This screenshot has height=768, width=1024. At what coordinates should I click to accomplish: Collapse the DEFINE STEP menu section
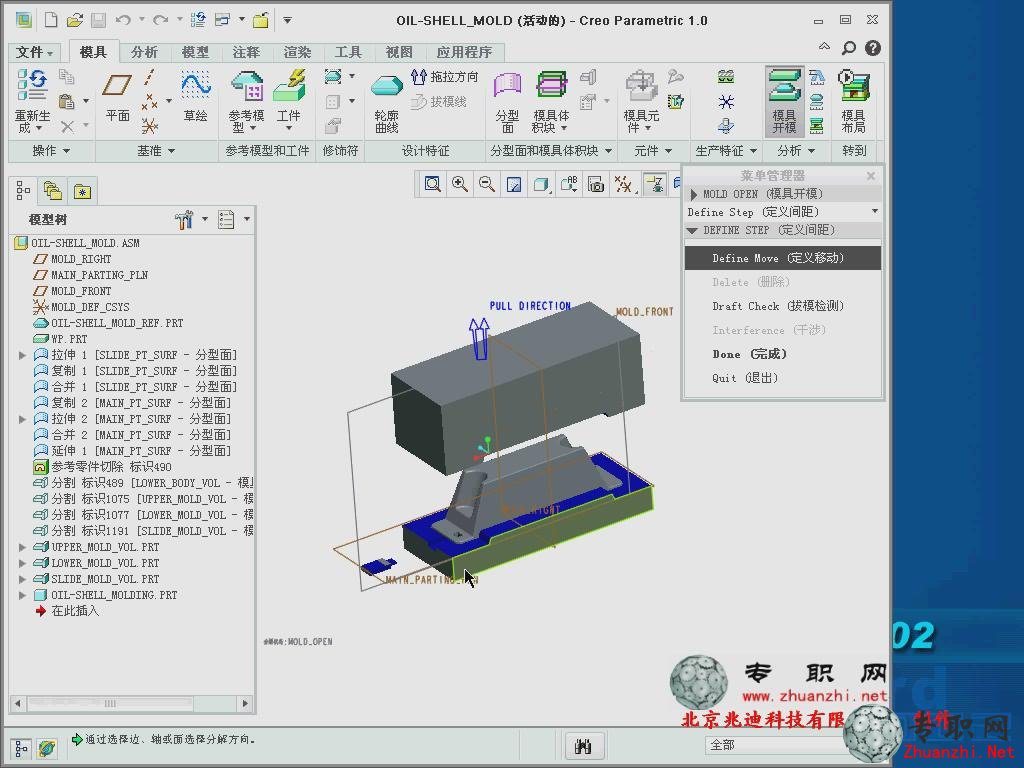pos(692,231)
